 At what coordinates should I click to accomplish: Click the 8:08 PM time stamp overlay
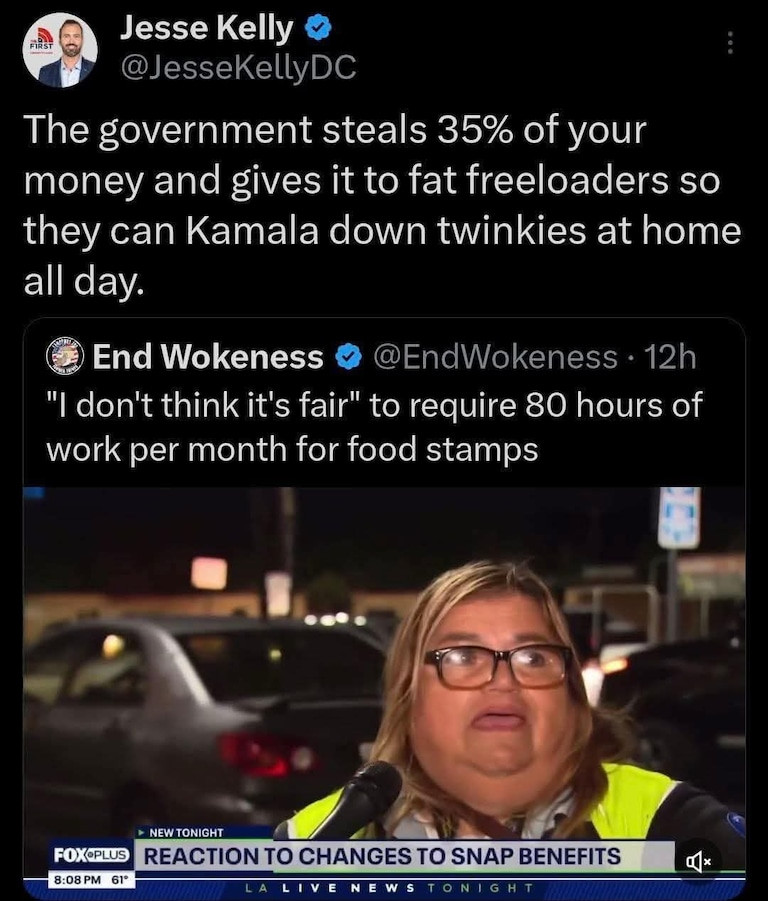(77, 880)
